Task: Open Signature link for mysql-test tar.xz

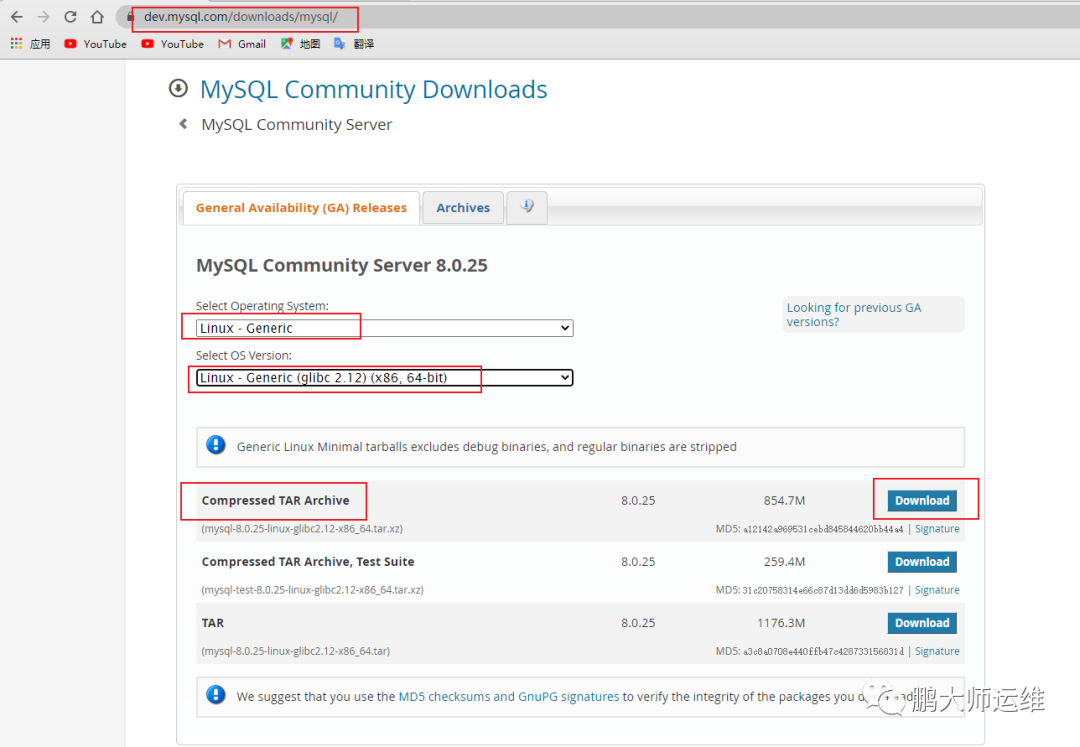Action: [937, 590]
